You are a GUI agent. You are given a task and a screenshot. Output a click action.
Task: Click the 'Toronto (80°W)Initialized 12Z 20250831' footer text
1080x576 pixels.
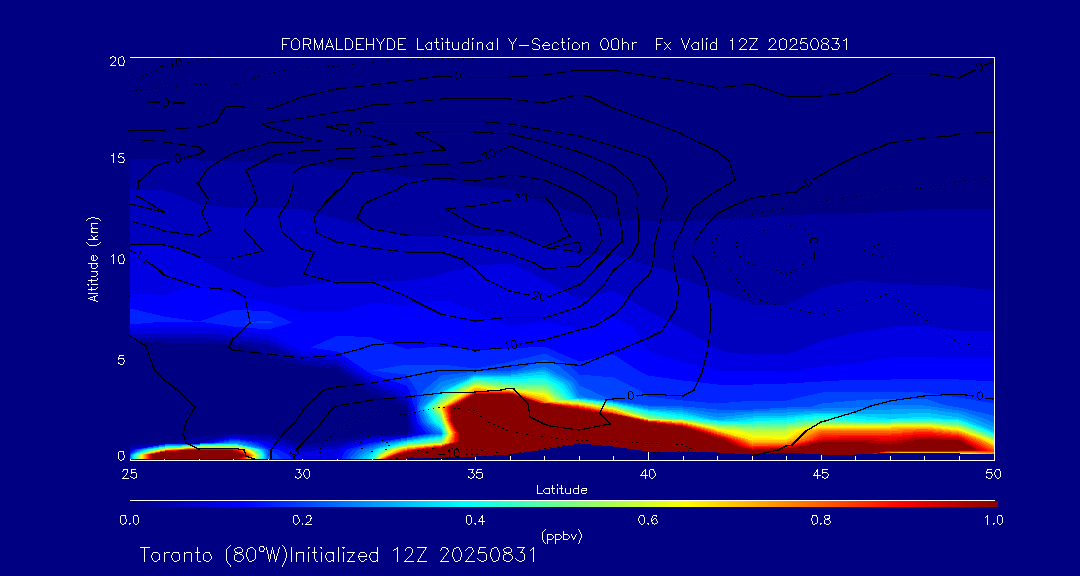338,555
